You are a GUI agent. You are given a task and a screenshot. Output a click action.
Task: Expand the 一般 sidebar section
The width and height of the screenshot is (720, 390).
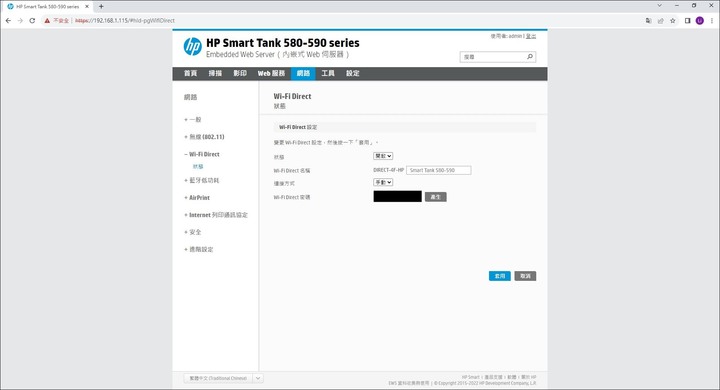click(193, 119)
